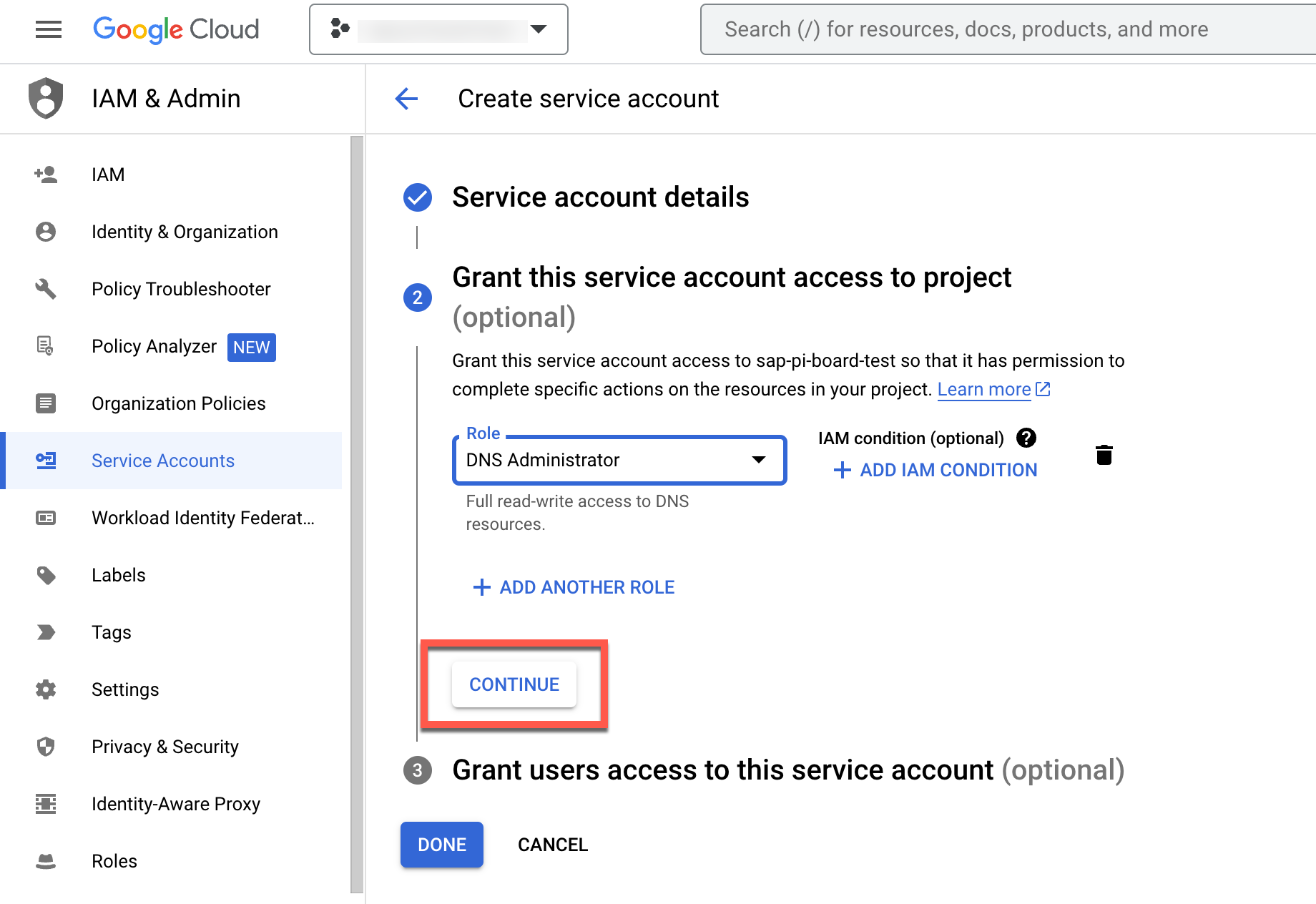The image size is (1316, 904).
Task: Click the Tags chevron icon
Action: [x=46, y=632]
